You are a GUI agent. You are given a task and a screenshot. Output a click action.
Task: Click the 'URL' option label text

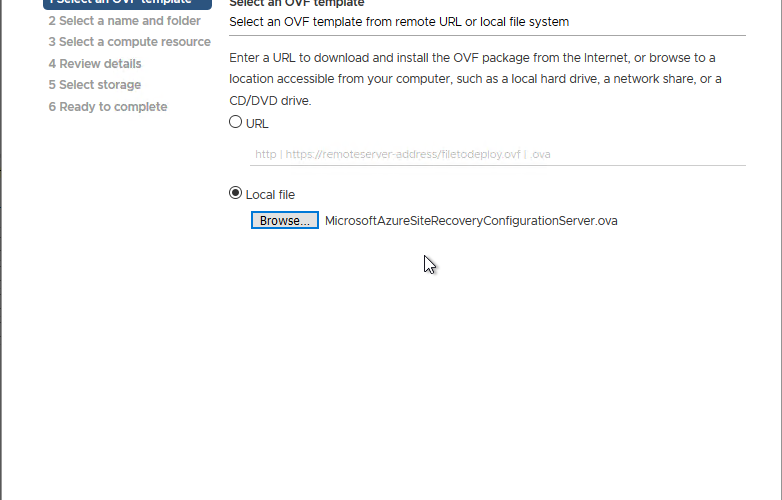click(x=257, y=124)
